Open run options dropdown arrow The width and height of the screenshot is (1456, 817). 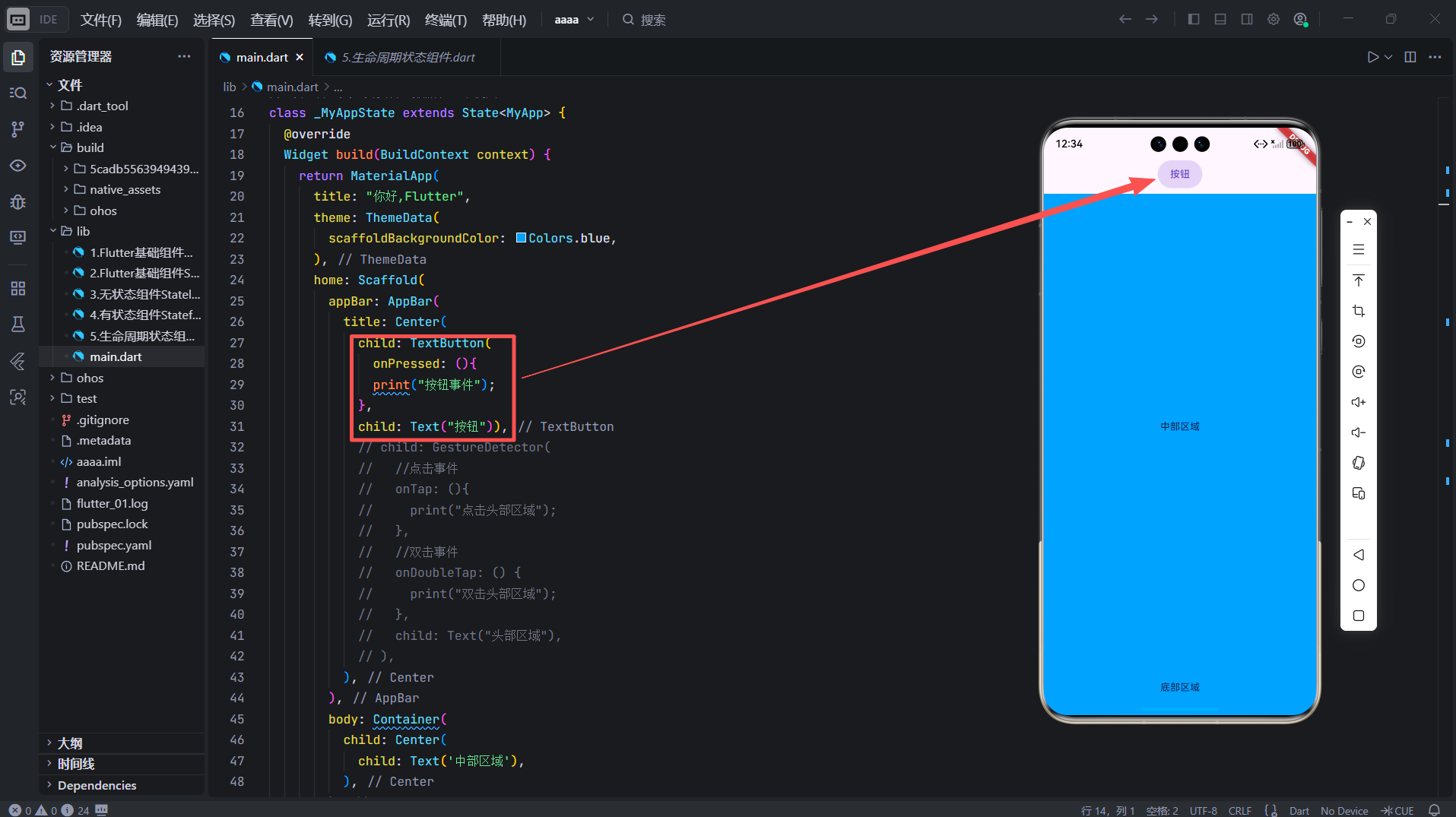point(1388,57)
